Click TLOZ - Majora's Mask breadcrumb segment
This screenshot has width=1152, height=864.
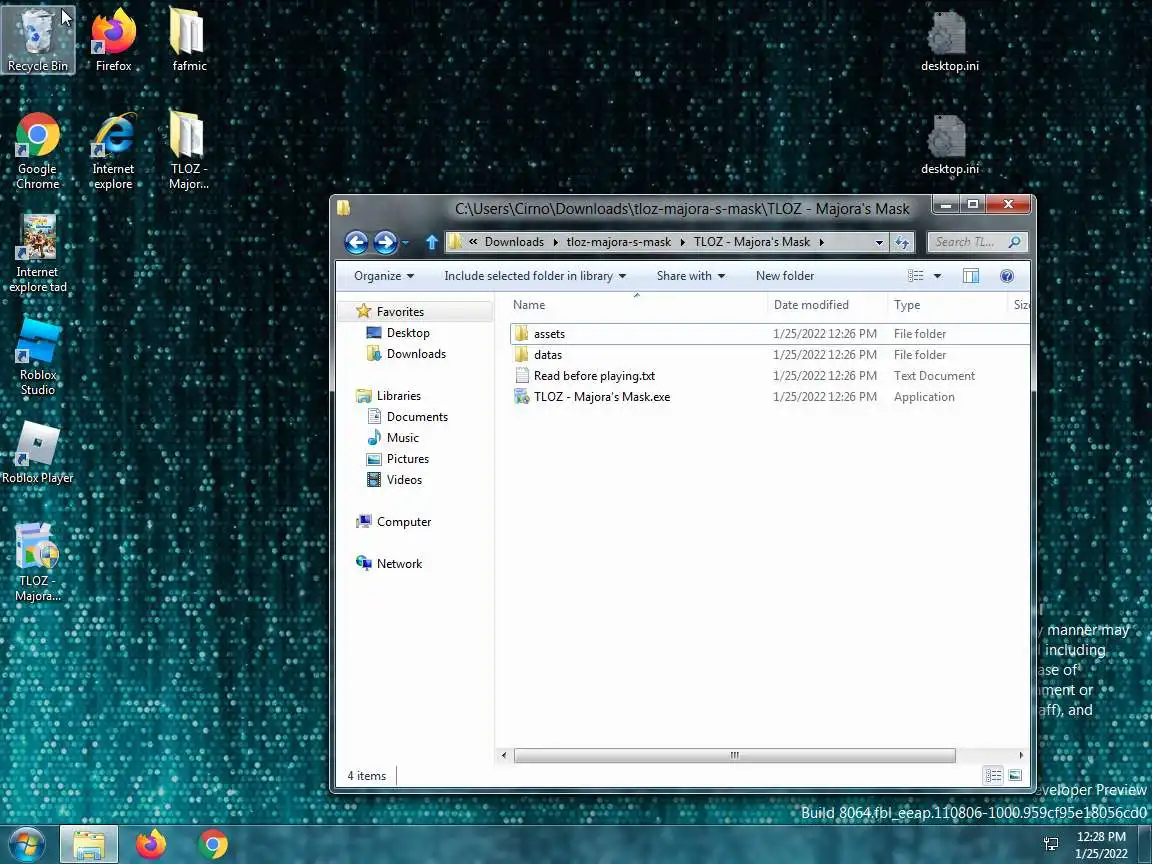[752, 242]
